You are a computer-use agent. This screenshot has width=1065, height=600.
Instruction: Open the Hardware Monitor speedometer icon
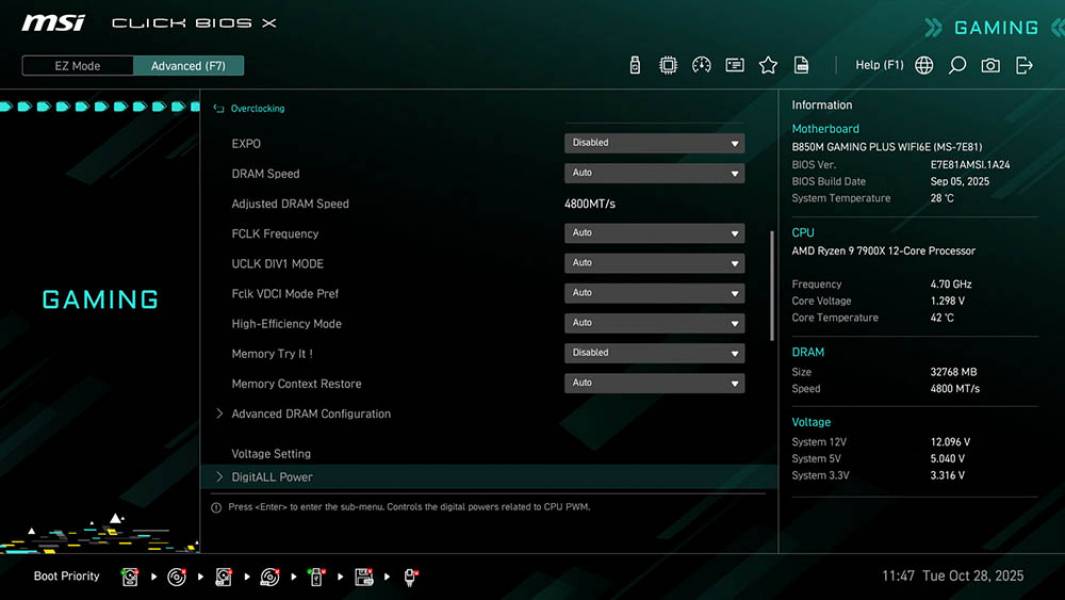point(701,64)
